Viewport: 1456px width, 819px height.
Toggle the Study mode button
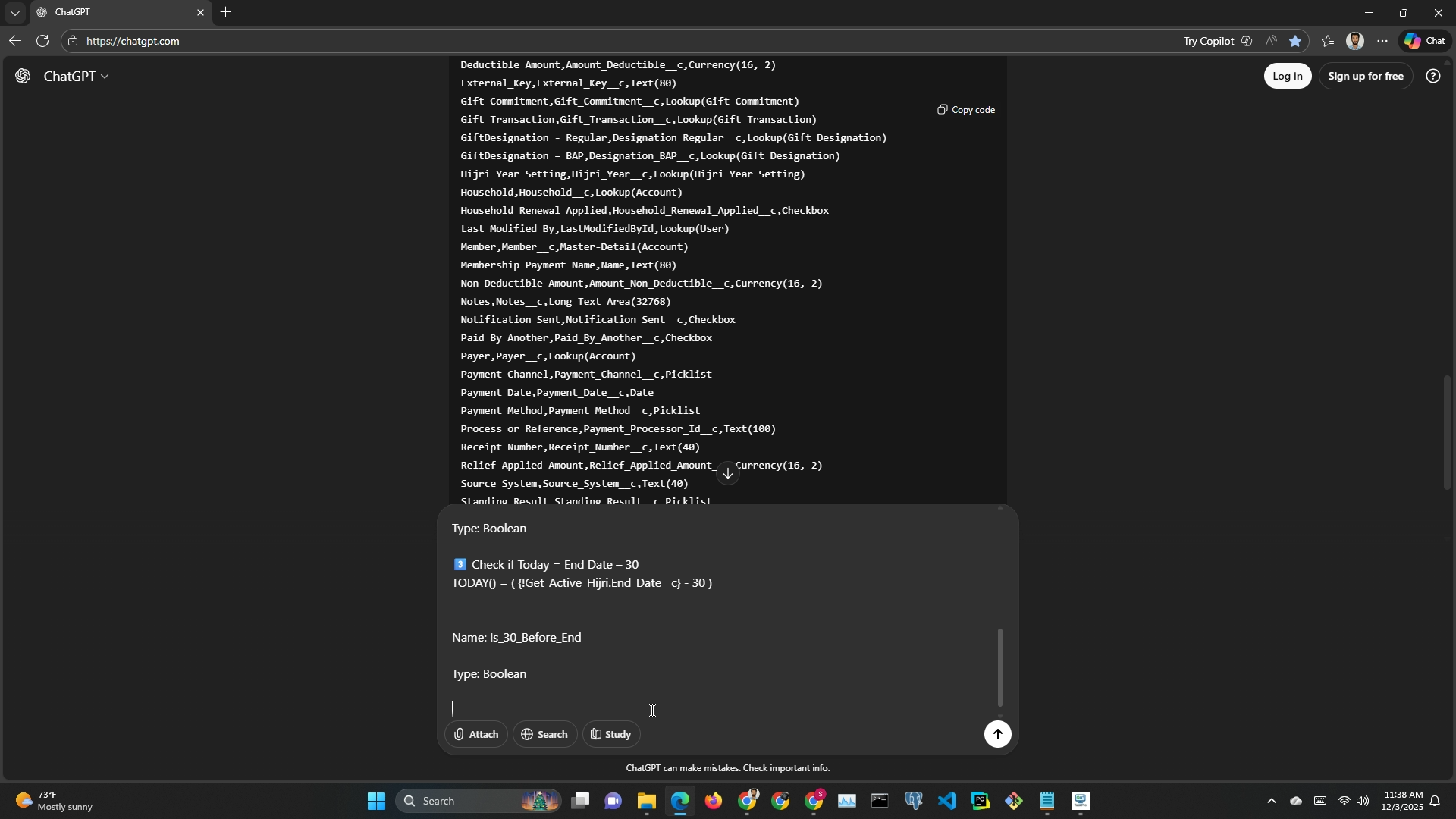pyautogui.click(x=611, y=734)
